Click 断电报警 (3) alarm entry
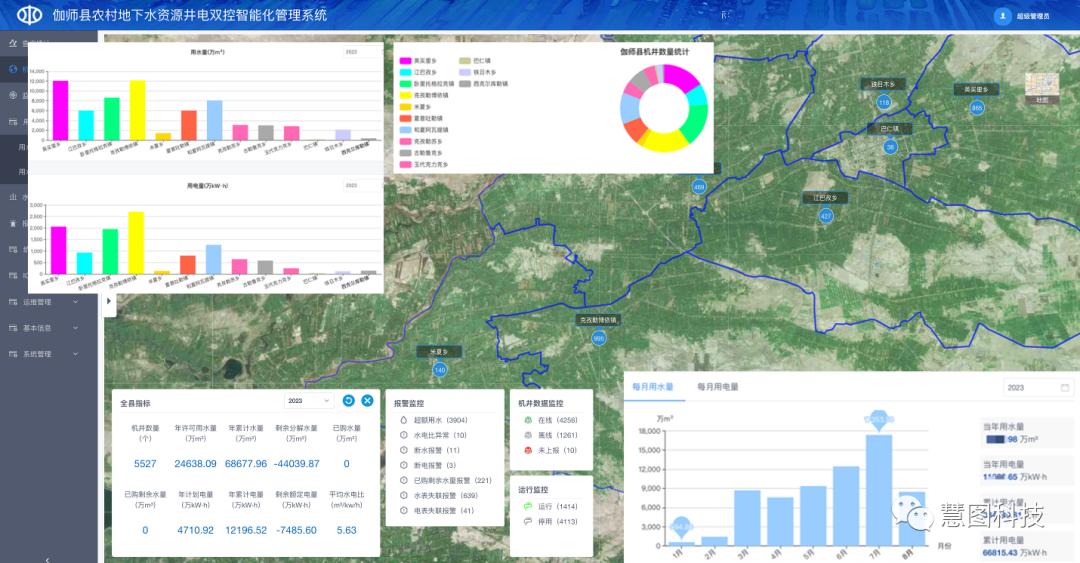The width and height of the screenshot is (1080, 563). (428, 465)
